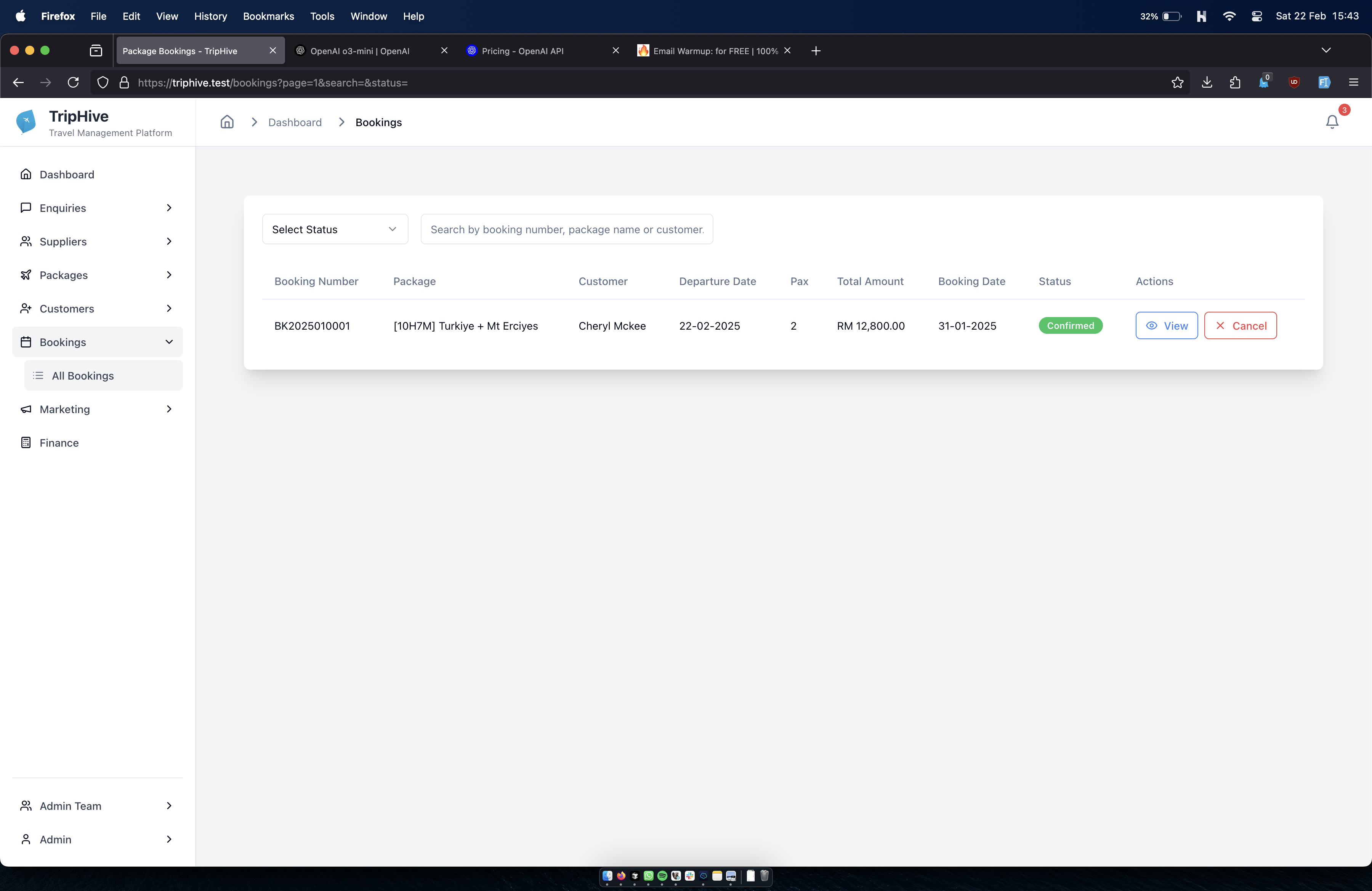This screenshot has height=891, width=1372.
Task: Expand the Admin sidebar menu
Action: click(x=98, y=839)
